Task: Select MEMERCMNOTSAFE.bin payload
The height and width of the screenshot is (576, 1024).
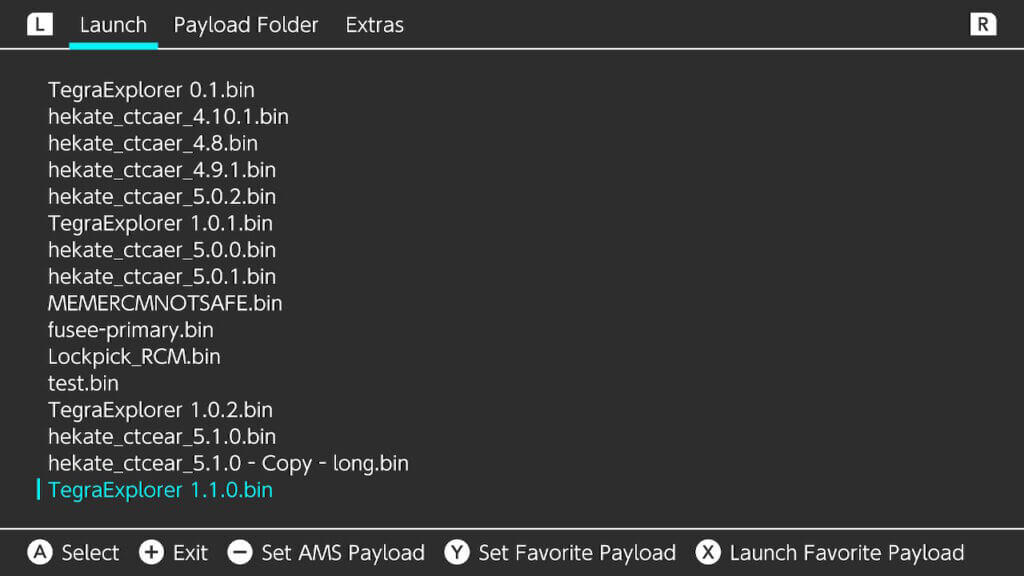Action: pyautogui.click(x=165, y=303)
